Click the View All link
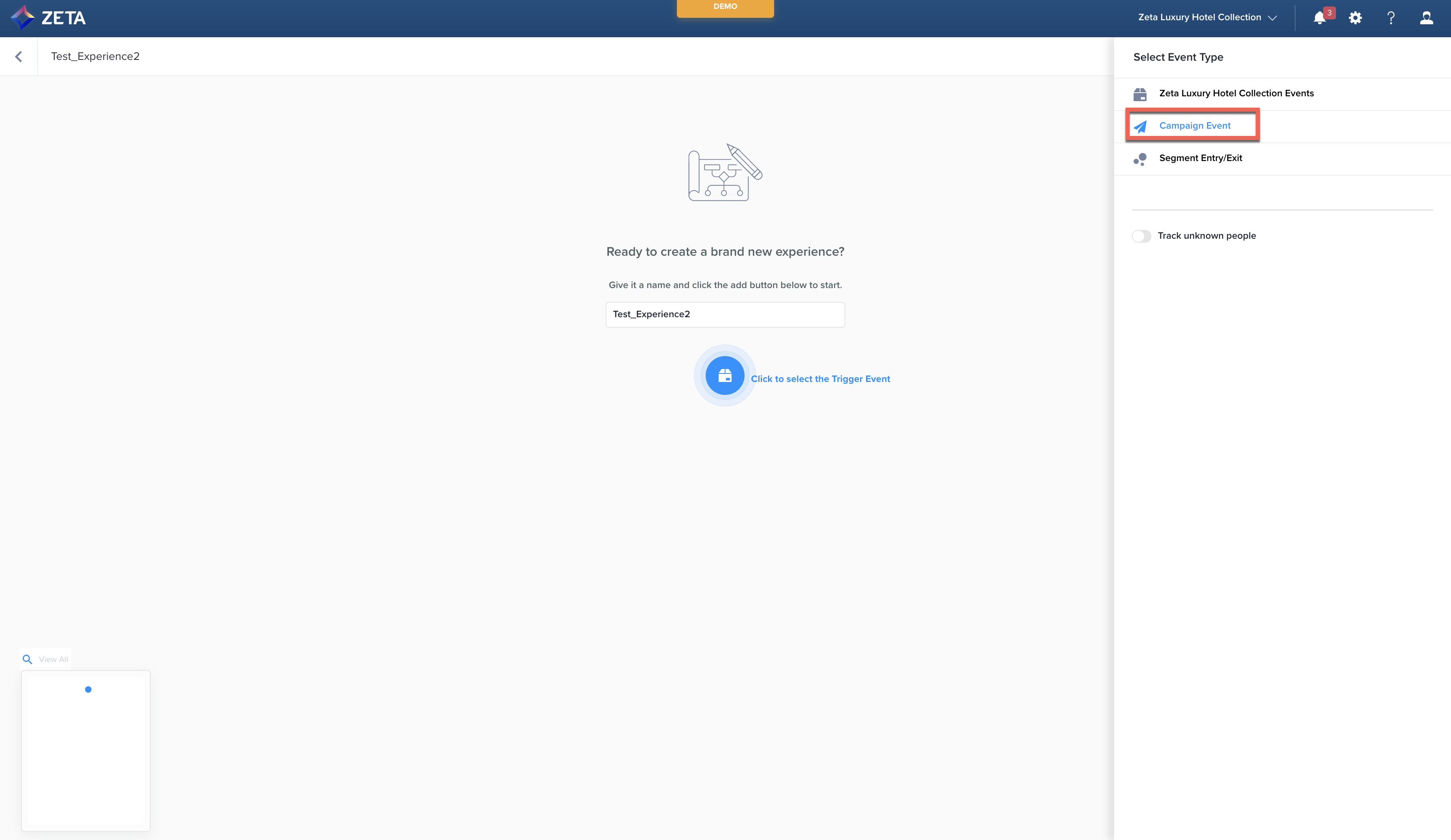1451x840 pixels. (x=53, y=660)
